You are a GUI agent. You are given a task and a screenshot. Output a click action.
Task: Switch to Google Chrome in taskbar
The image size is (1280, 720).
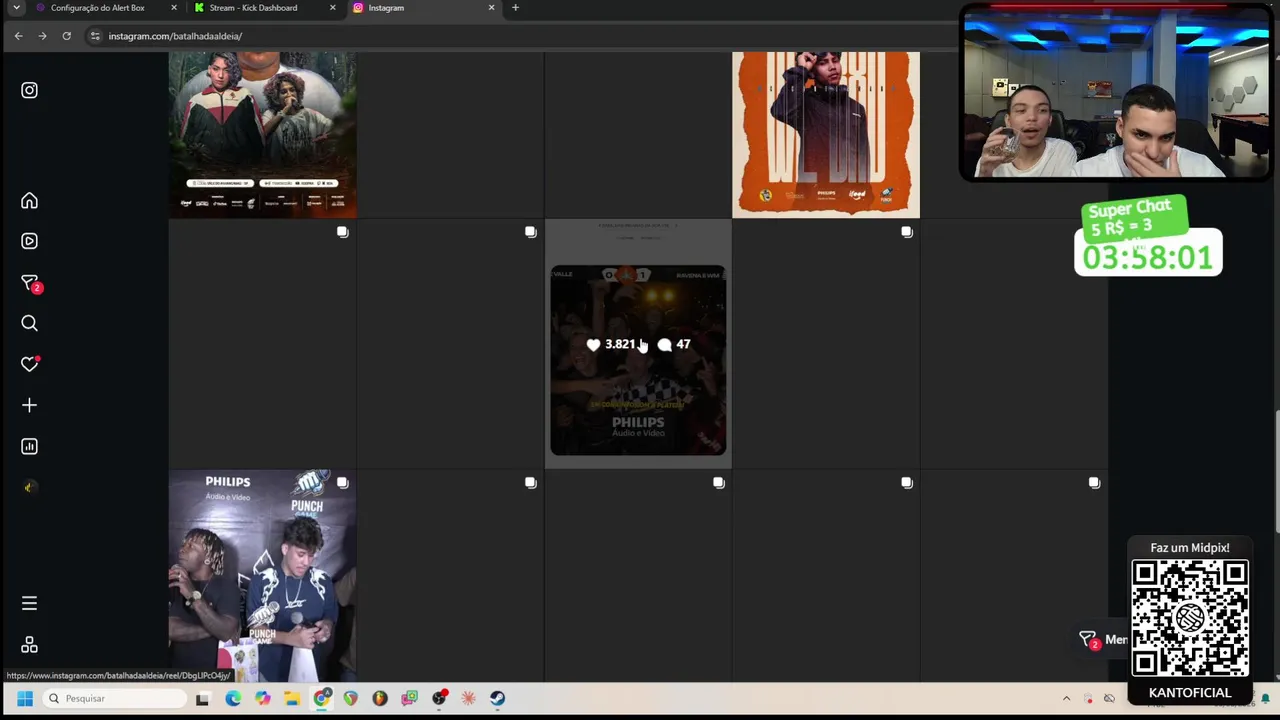pyautogui.click(x=321, y=699)
